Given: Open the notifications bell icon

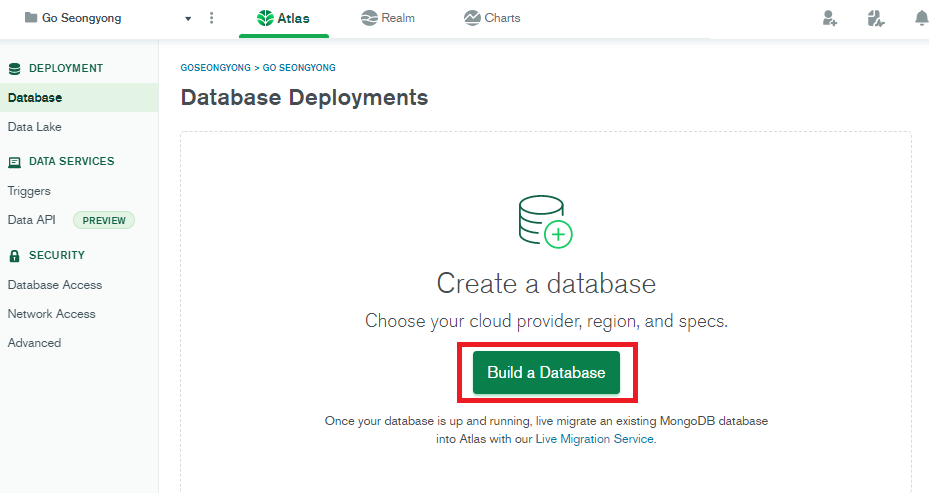Looking at the screenshot, I should pos(921,18).
